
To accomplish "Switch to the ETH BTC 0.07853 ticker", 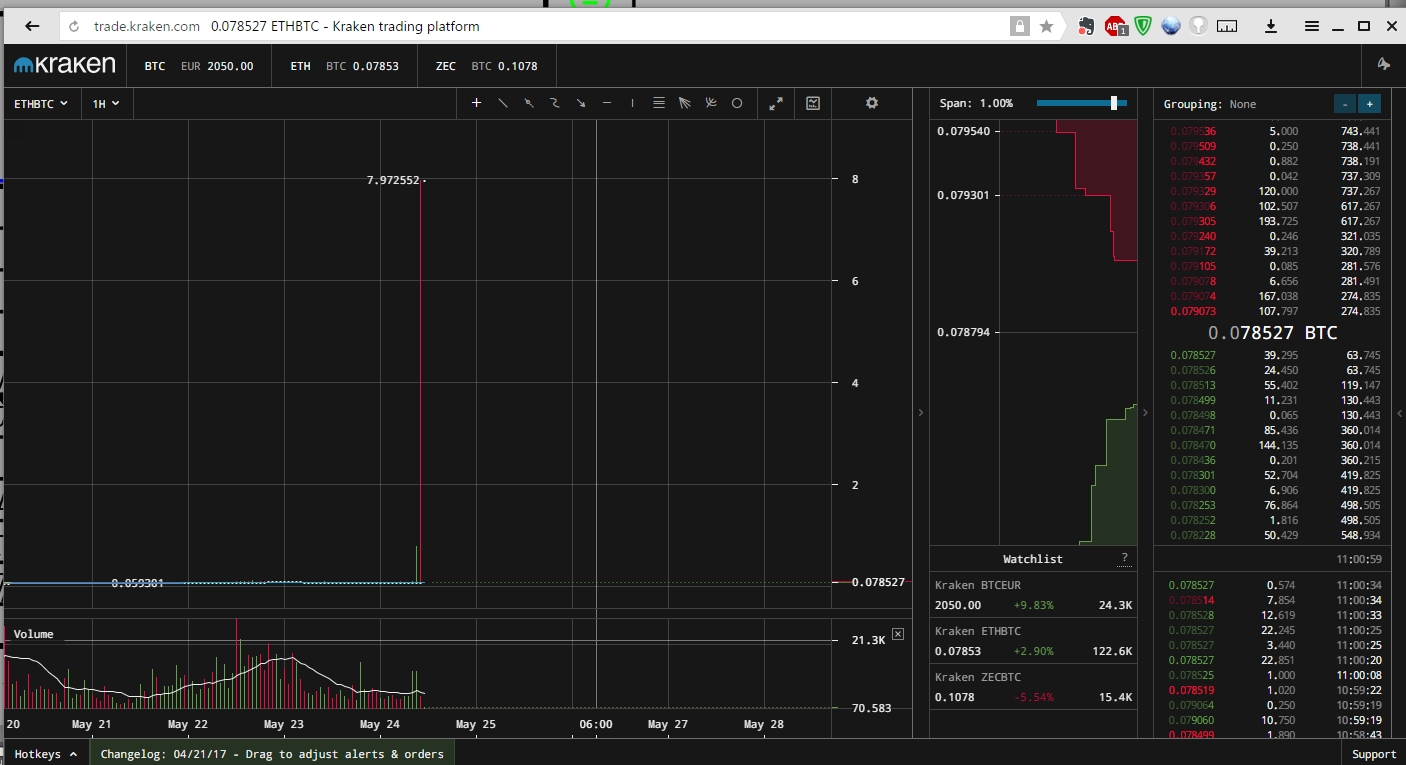I will (345, 66).
